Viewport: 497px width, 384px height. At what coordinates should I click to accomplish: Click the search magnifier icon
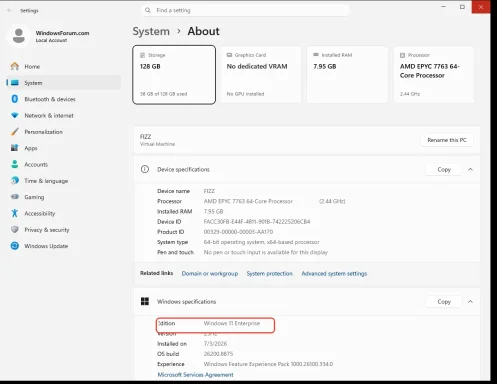[x=148, y=10]
